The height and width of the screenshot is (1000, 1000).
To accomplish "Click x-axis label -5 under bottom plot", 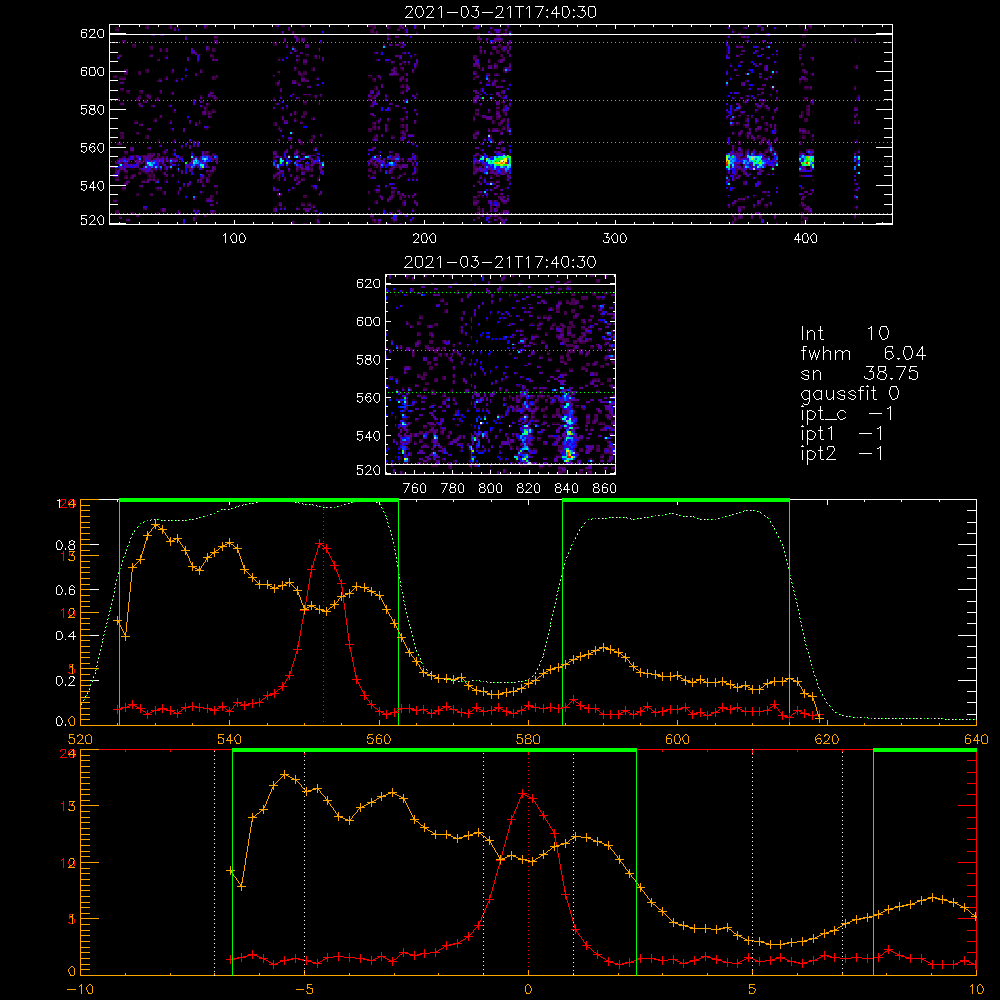I will coord(304,989).
